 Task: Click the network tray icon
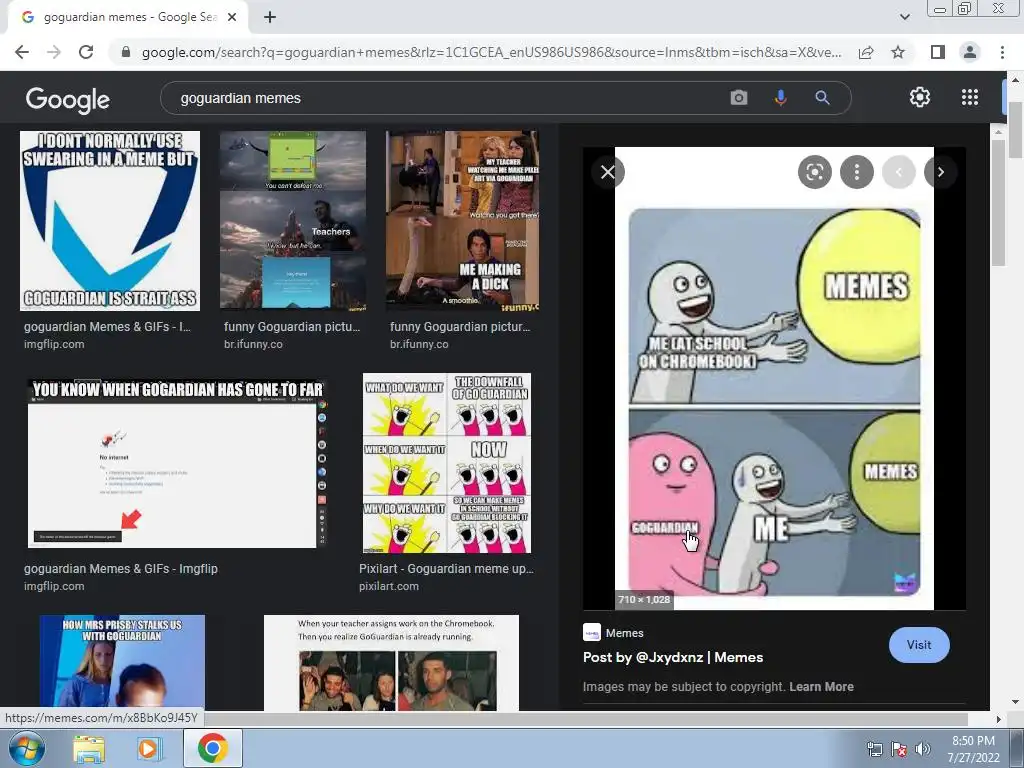pyautogui.click(x=874, y=749)
